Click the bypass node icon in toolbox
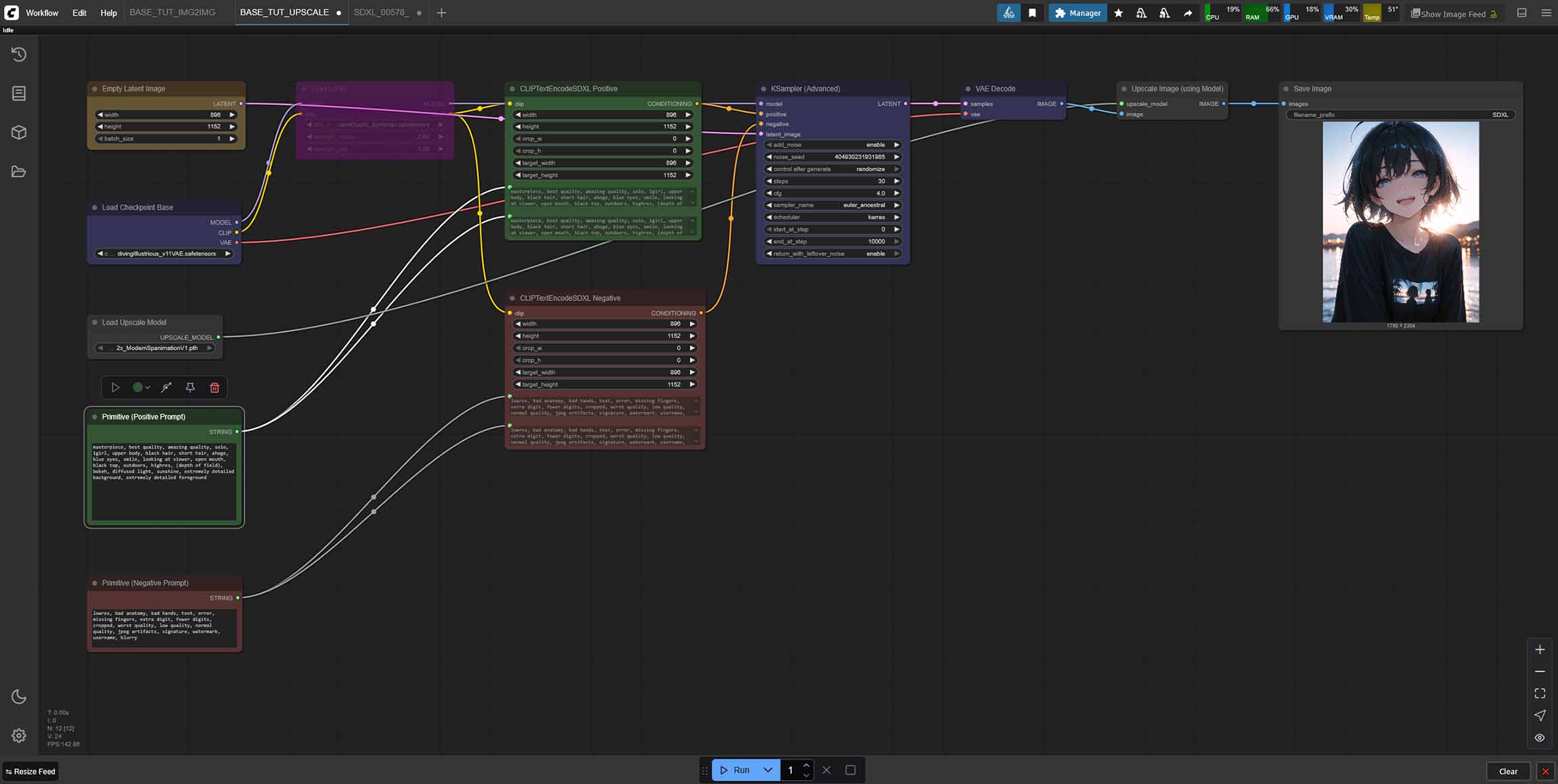Screen dimensions: 1558x784 166,388
